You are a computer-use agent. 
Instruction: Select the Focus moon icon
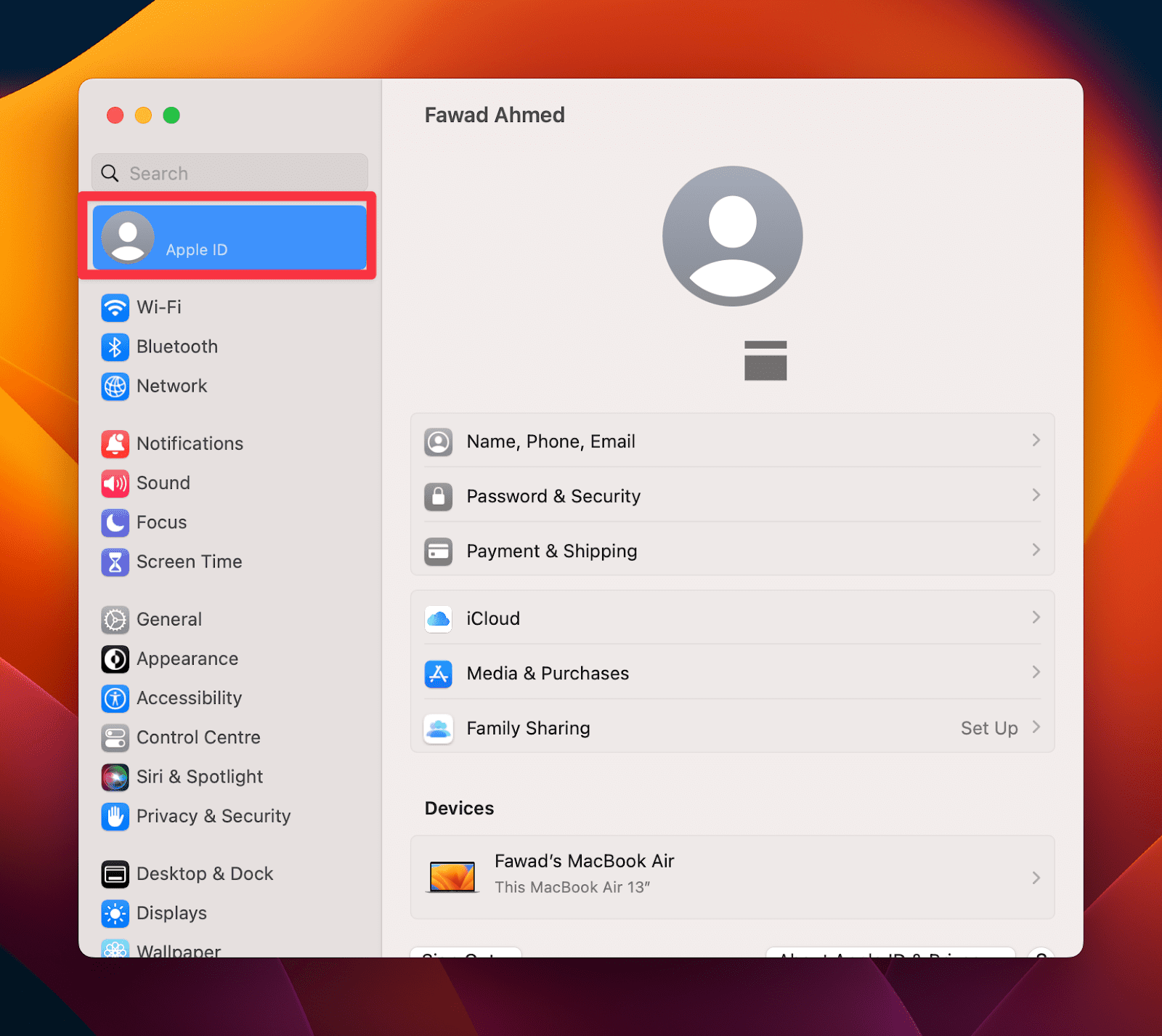115,522
